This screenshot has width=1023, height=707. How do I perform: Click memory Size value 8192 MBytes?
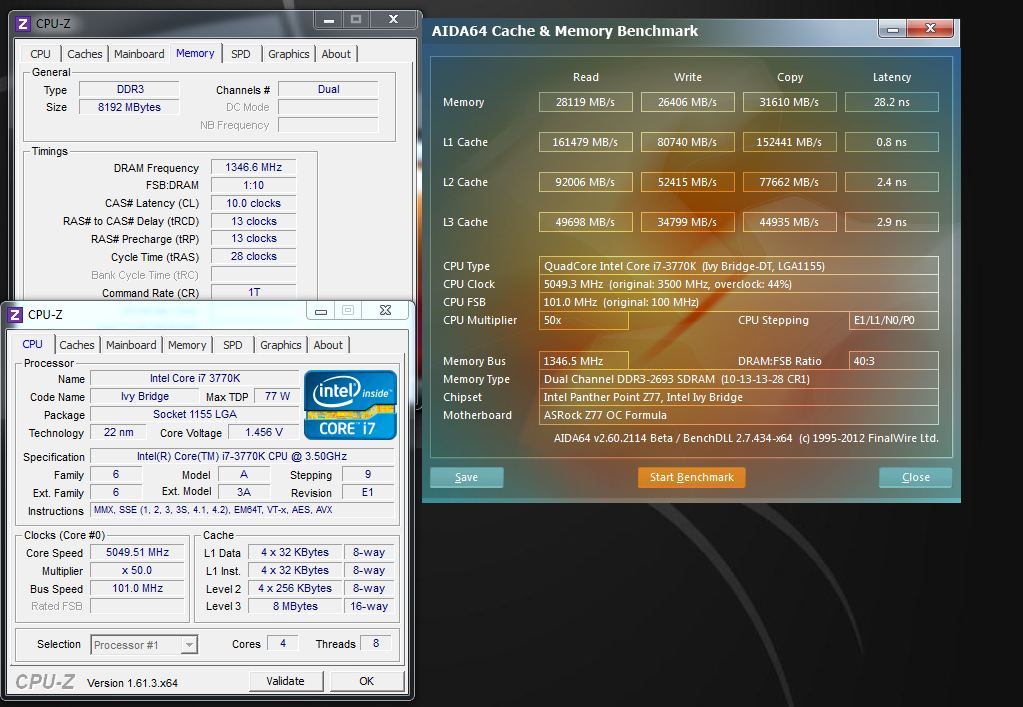coord(129,108)
